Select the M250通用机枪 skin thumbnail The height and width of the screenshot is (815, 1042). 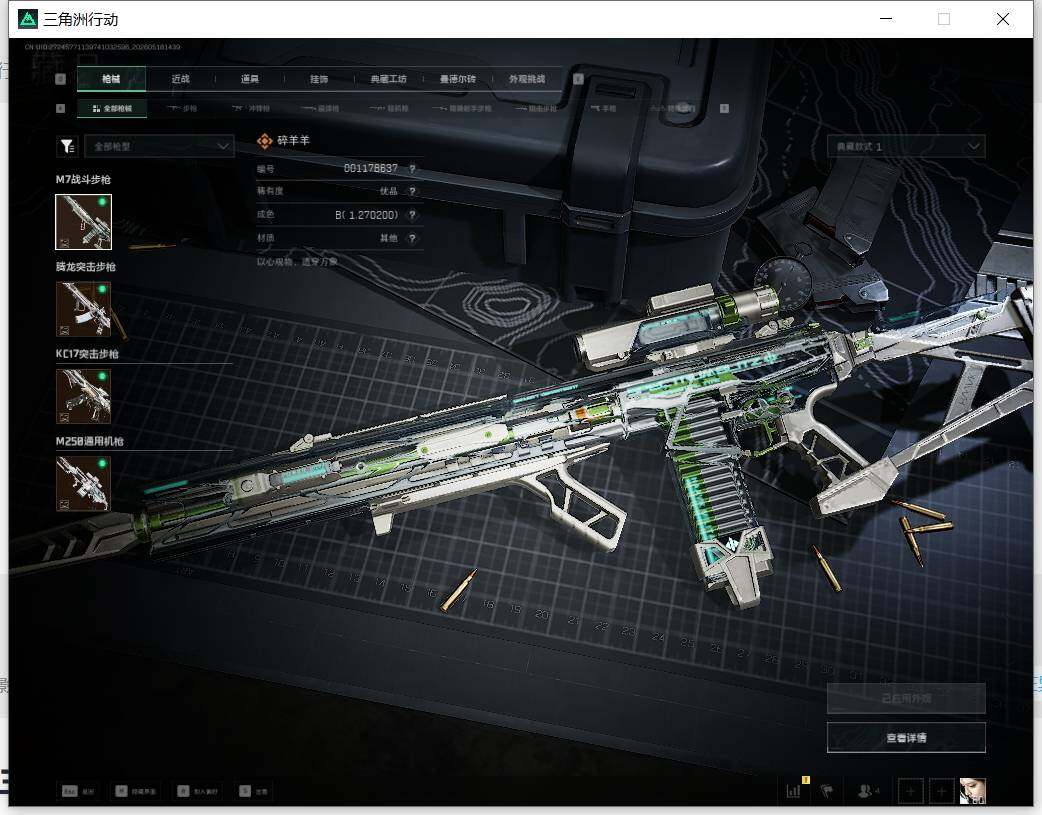pyautogui.click(x=83, y=483)
